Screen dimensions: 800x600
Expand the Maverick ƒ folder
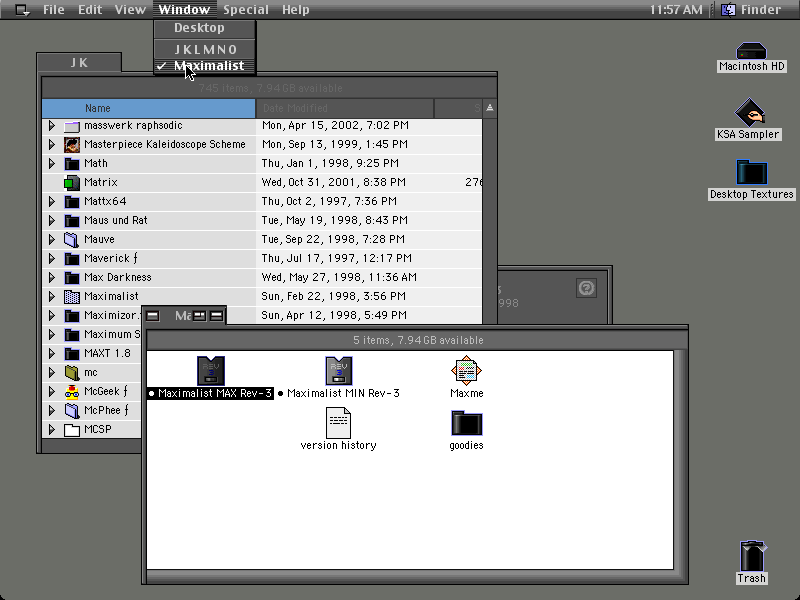[x=52, y=258]
